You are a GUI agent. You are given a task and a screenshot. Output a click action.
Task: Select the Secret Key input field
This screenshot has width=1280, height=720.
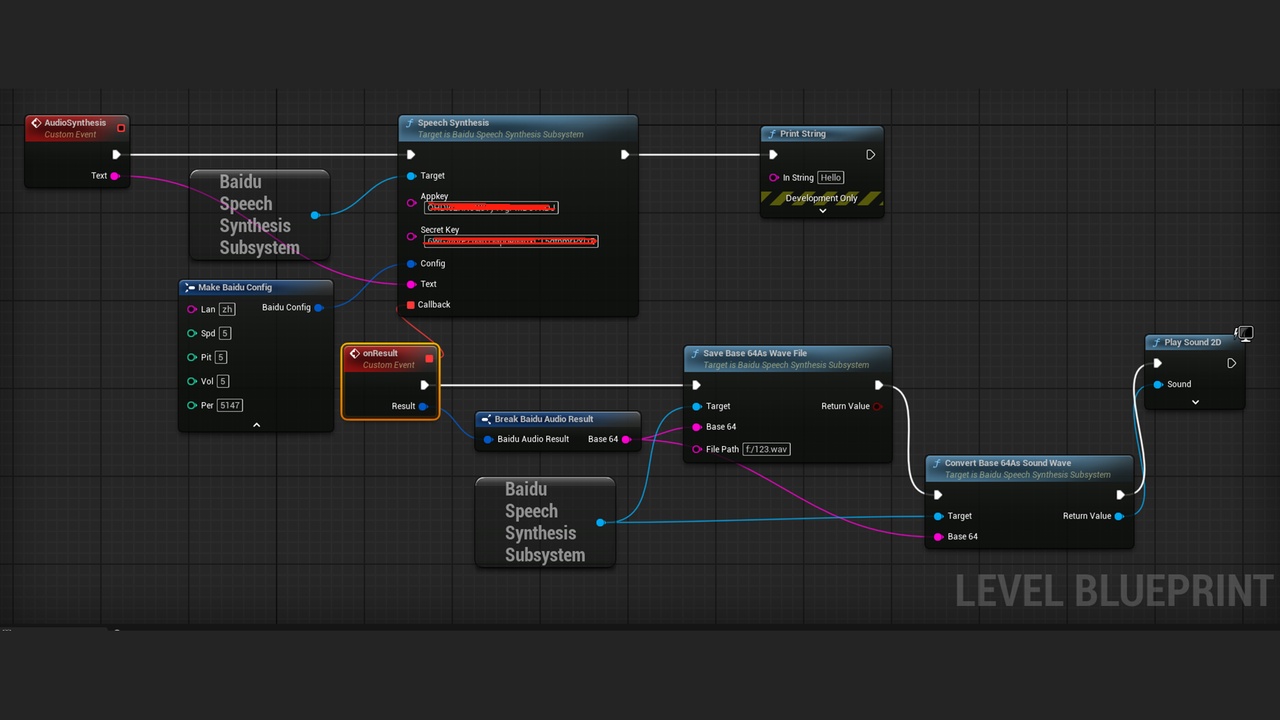click(x=511, y=241)
